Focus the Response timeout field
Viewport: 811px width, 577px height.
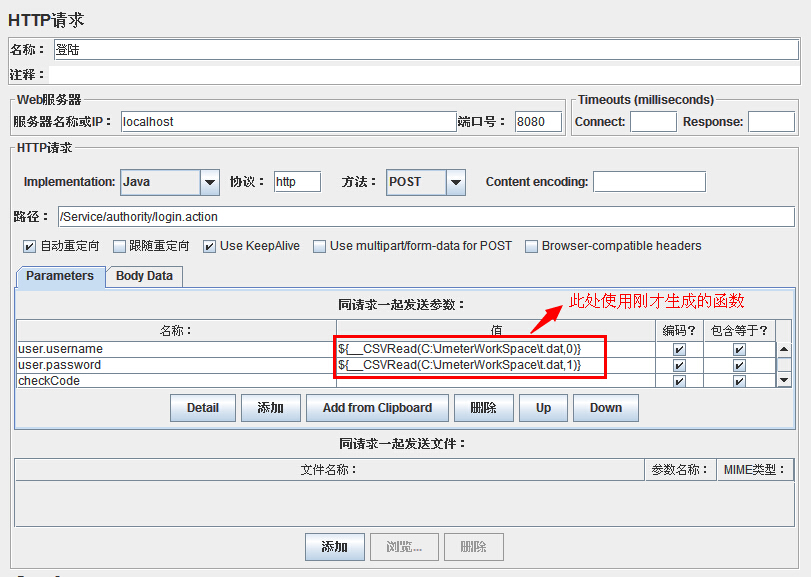[x=771, y=122]
